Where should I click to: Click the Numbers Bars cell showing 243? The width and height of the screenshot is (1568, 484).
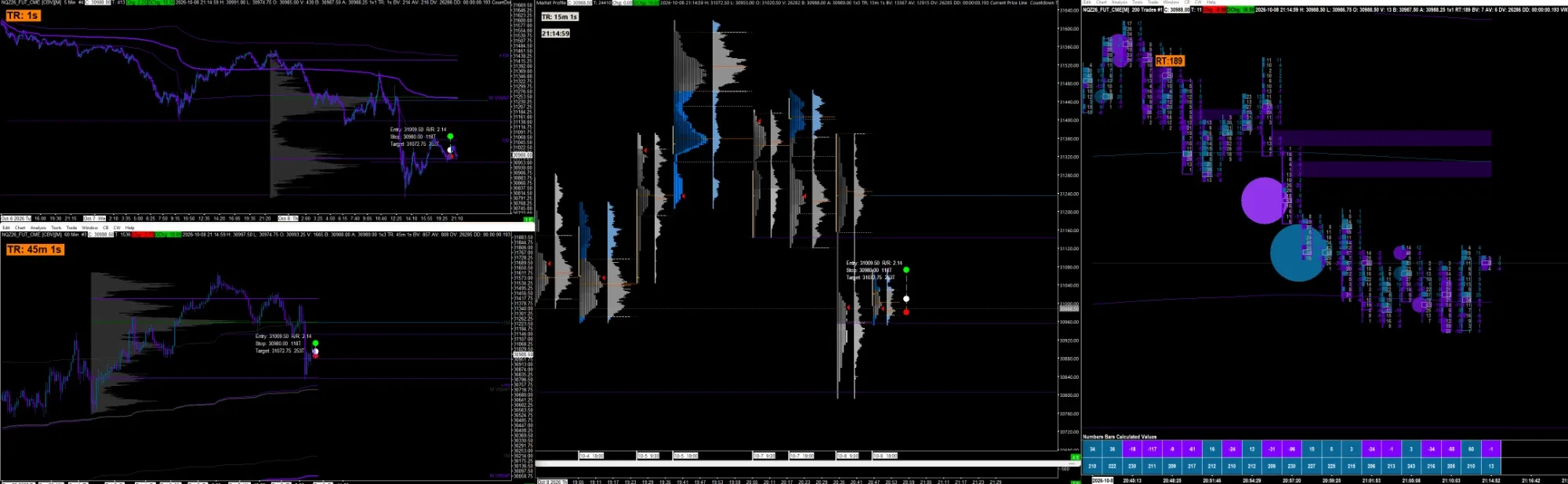click(1411, 466)
